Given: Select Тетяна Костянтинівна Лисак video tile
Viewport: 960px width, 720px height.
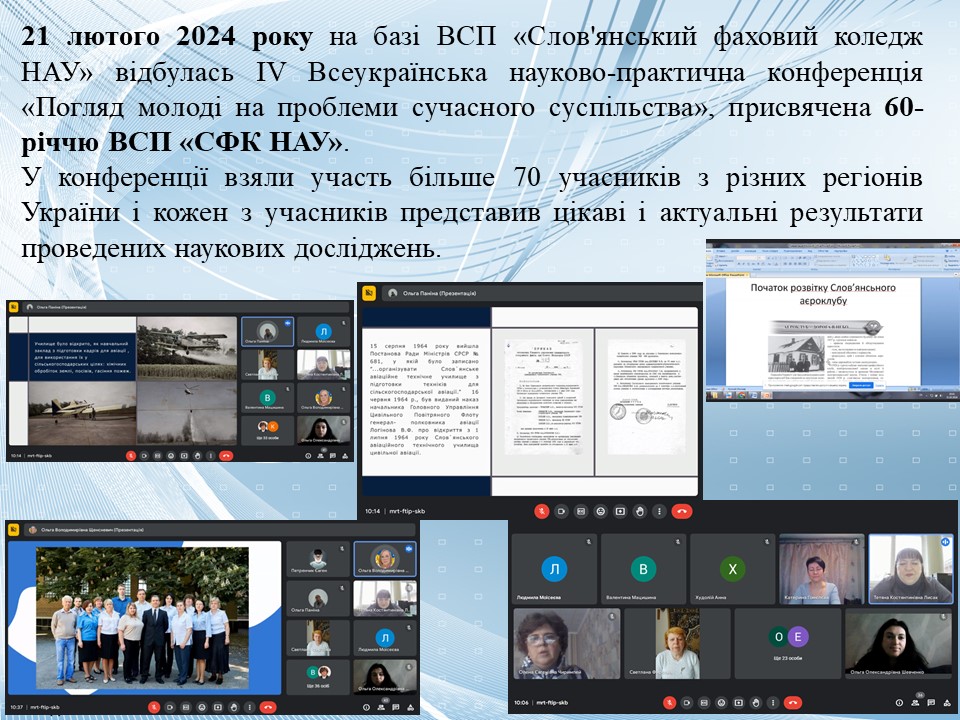Looking at the screenshot, I should coord(910,569).
